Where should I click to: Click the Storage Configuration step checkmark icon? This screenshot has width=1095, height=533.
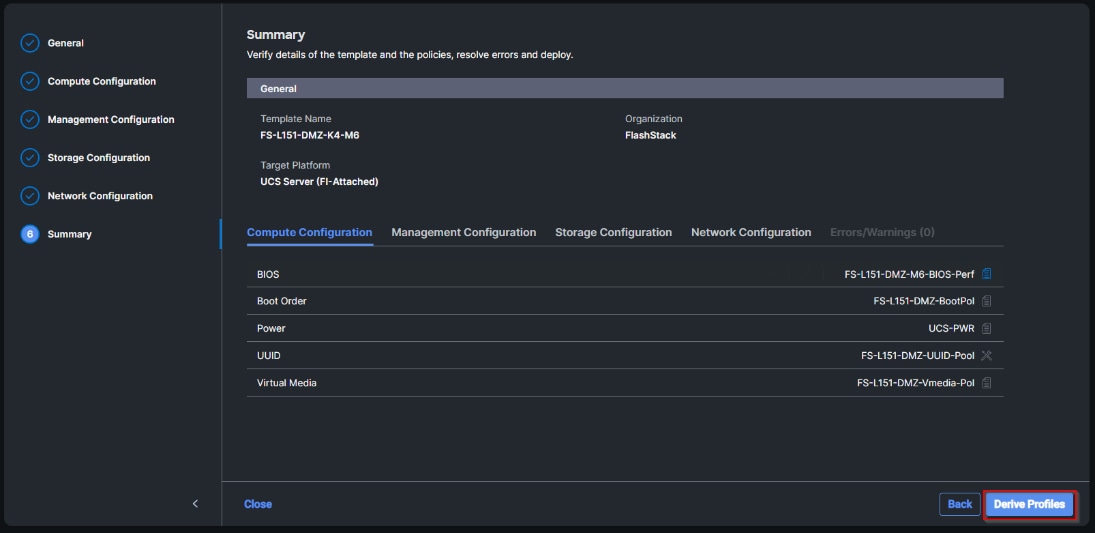[x=30, y=158]
